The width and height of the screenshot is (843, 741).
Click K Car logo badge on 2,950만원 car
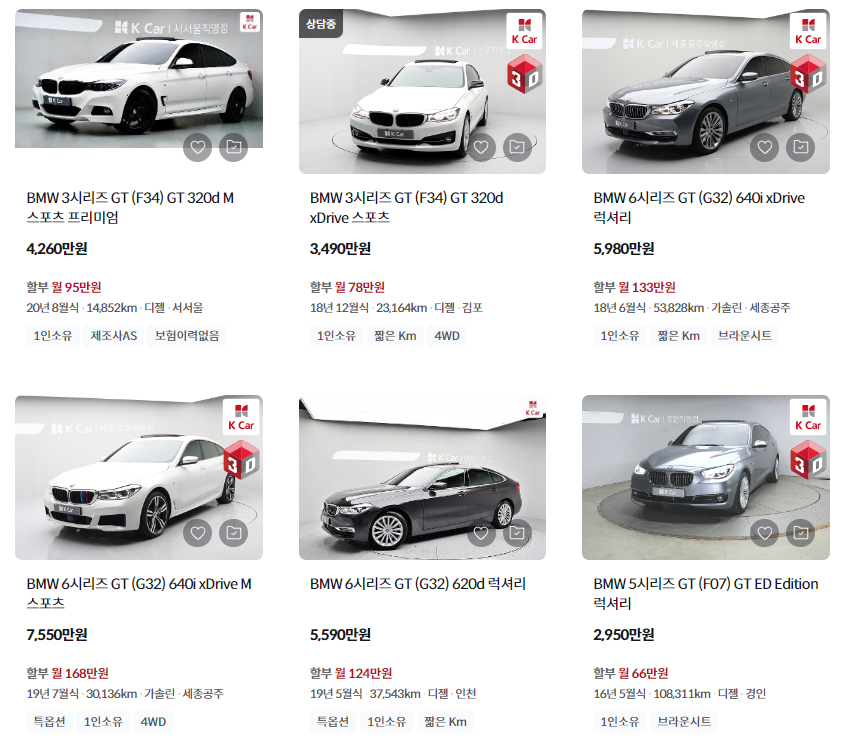point(808,417)
